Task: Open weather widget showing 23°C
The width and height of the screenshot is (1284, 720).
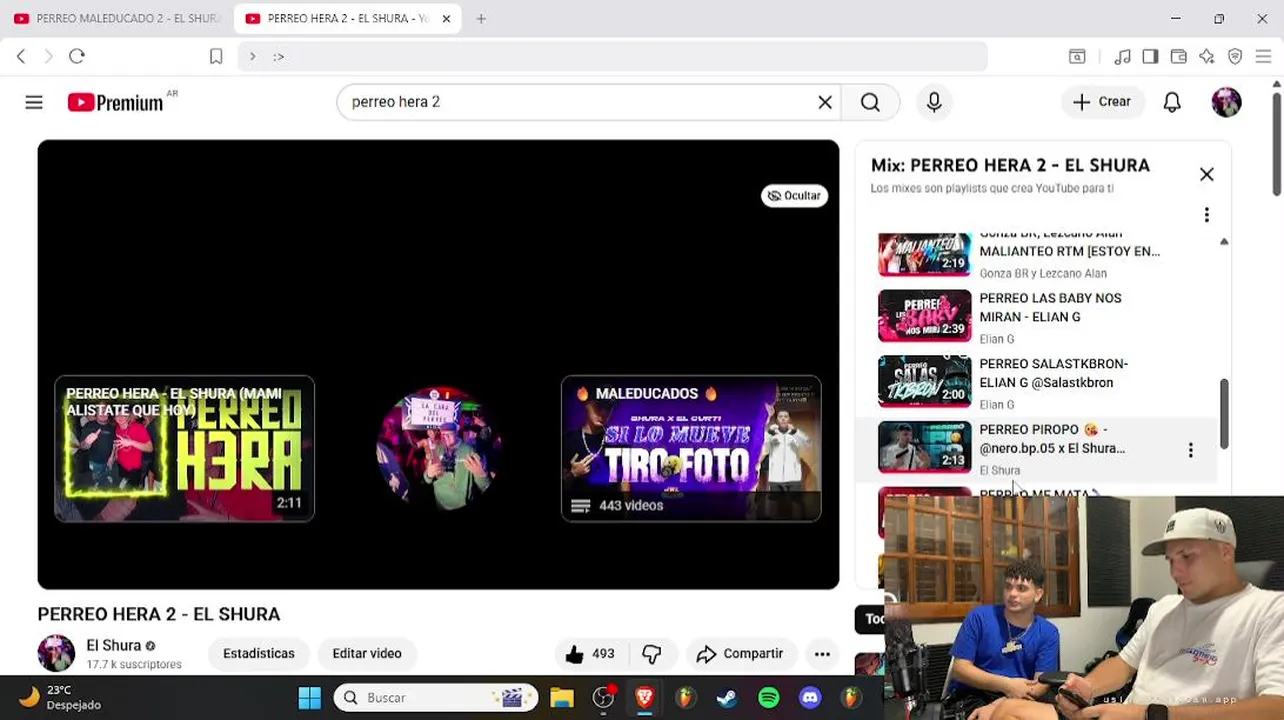Action: click(x=60, y=697)
